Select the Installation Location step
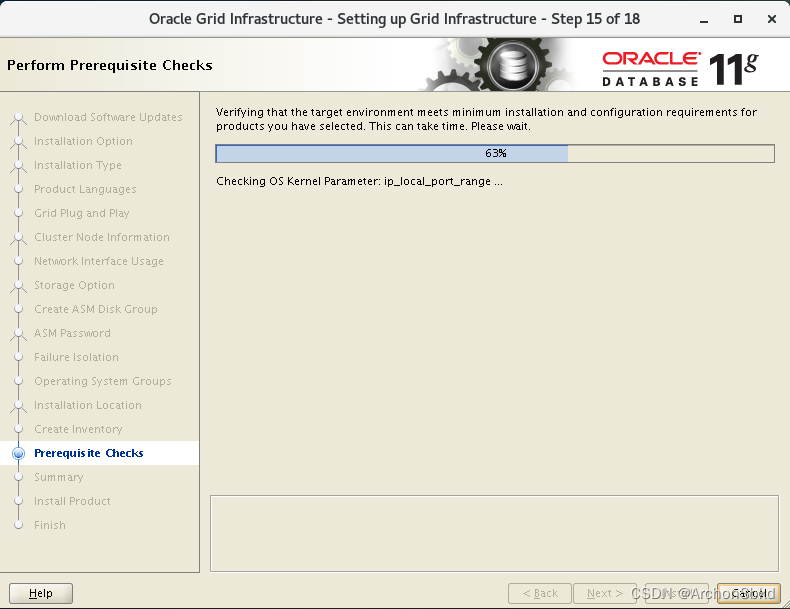The image size is (790, 609). (x=88, y=405)
